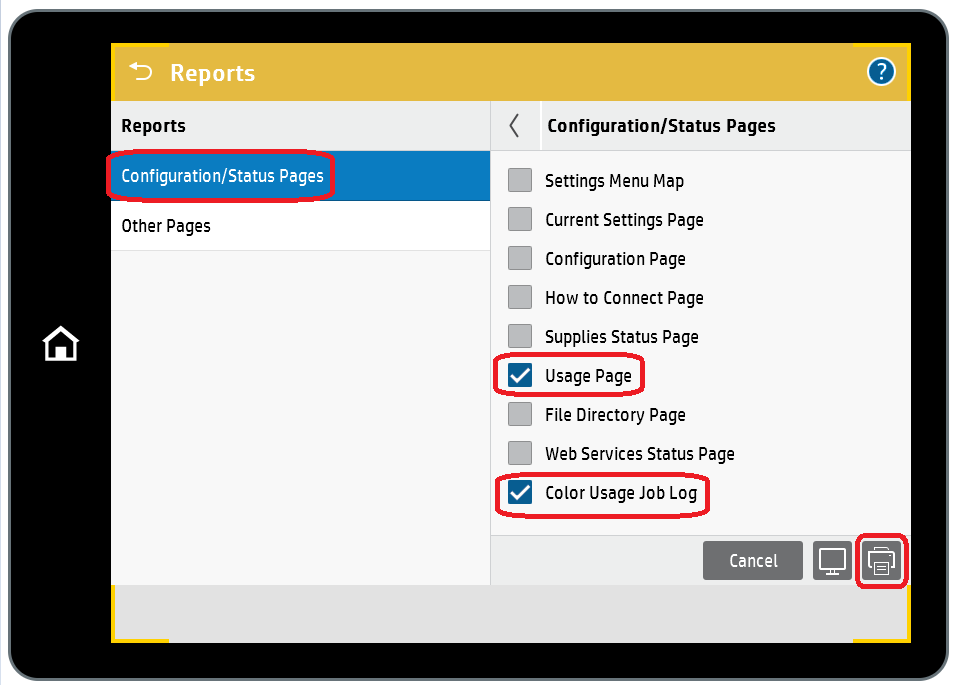This screenshot has width=954, height=685.
Task: Click the Print icon button
Action: pyautogui.click(x=882, y=561)
